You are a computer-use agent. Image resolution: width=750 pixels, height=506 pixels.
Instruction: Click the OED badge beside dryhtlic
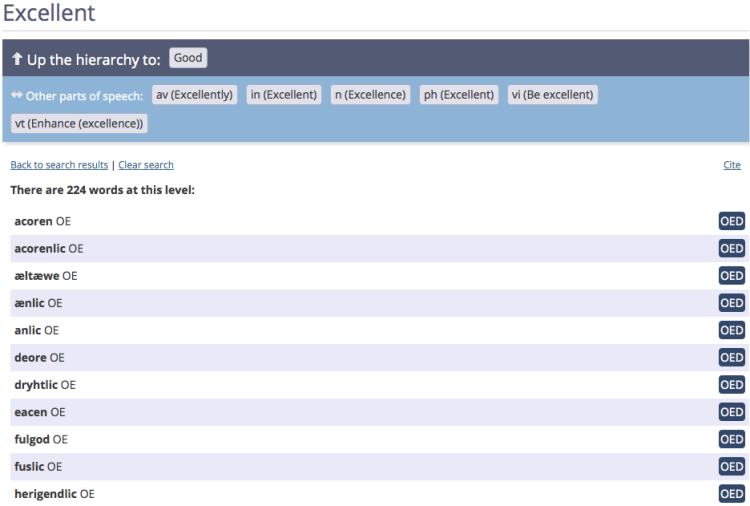pos(732,385)
